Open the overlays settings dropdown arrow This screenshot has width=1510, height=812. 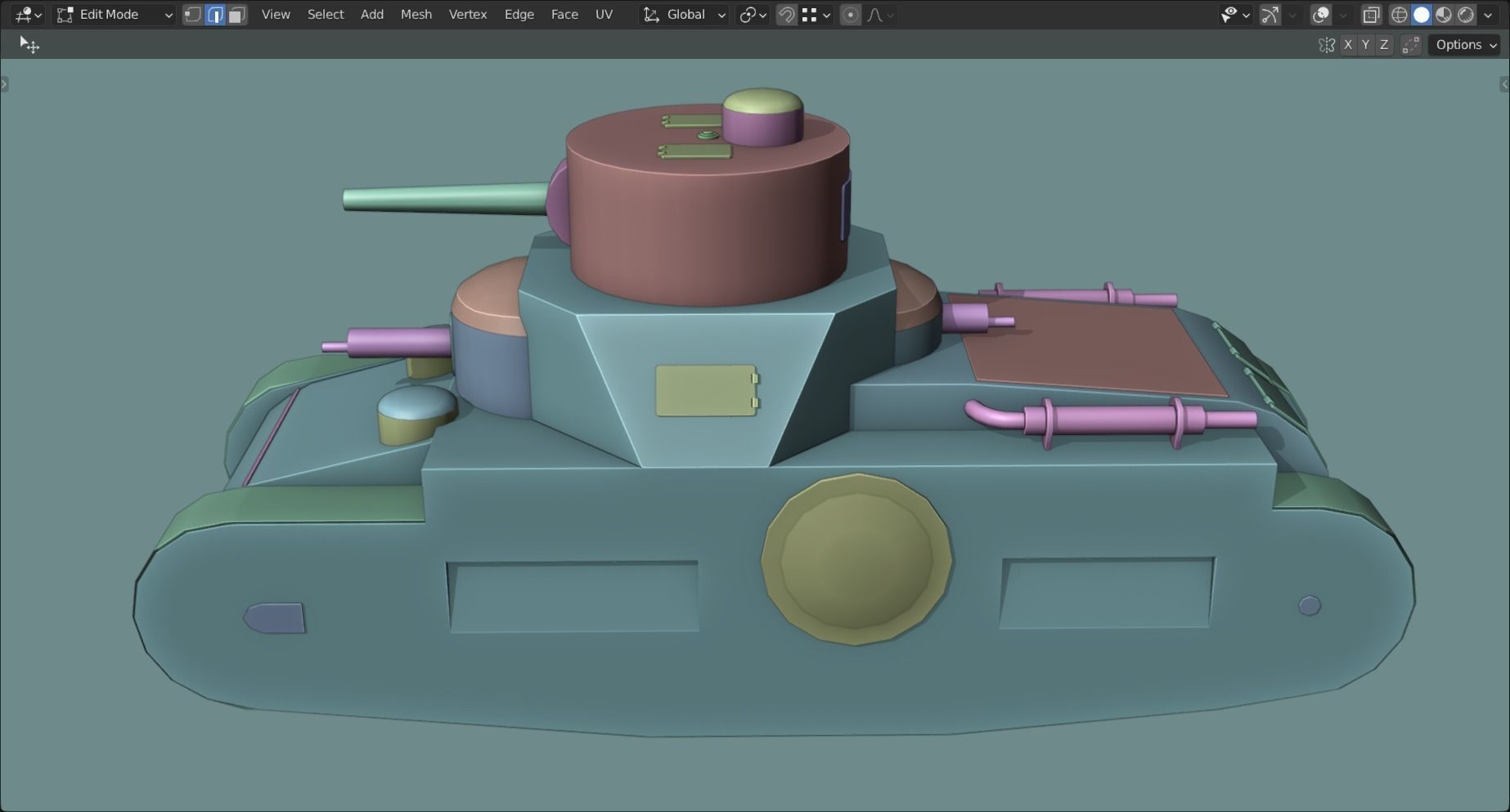click(1342, 15)
